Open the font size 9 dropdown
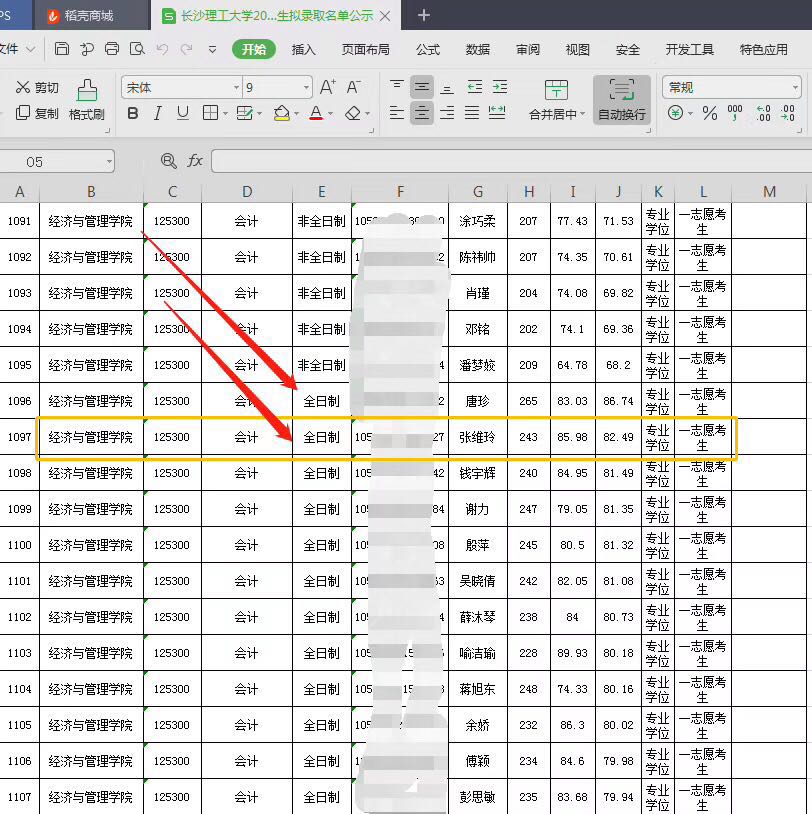Viewport: 812px width, 814px height. [306, 87]
